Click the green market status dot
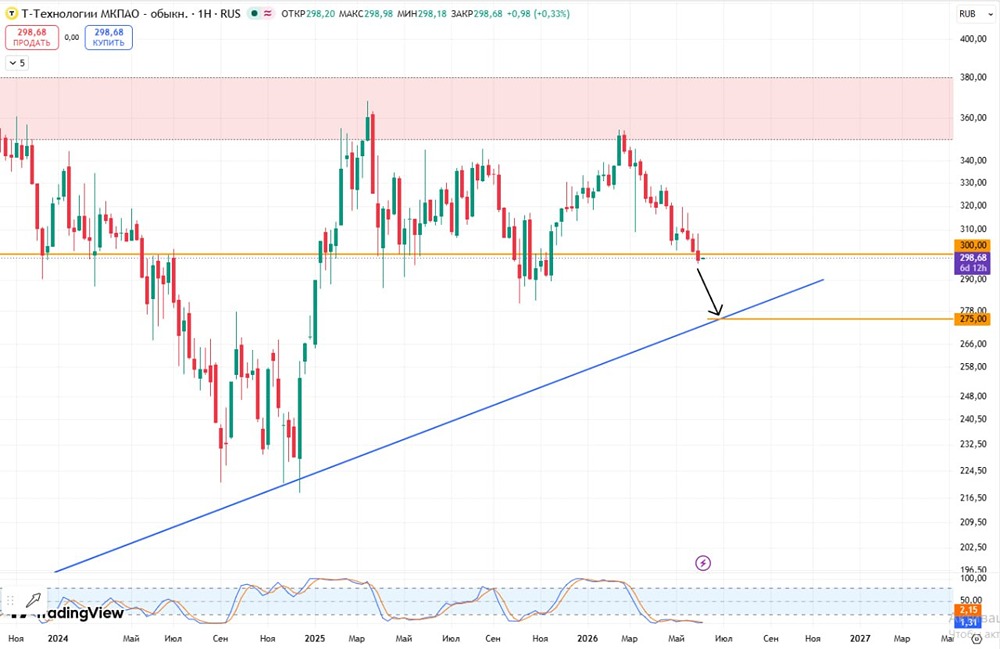Image resolution: width=1000 pixels, height=649 pixels. [x=254, y=13]
